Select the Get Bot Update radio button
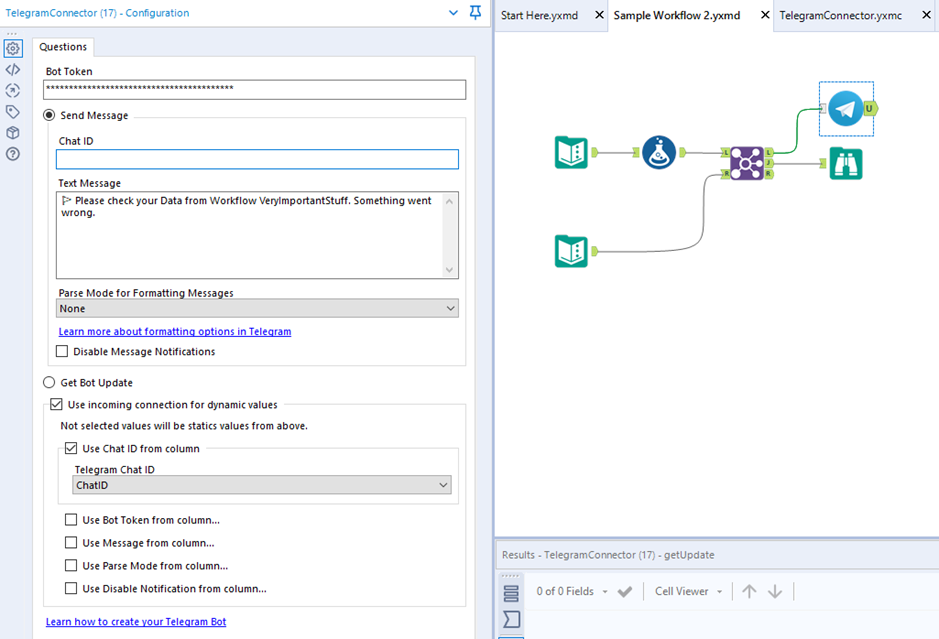Screen dimensions: 939x639 point(49,382)
